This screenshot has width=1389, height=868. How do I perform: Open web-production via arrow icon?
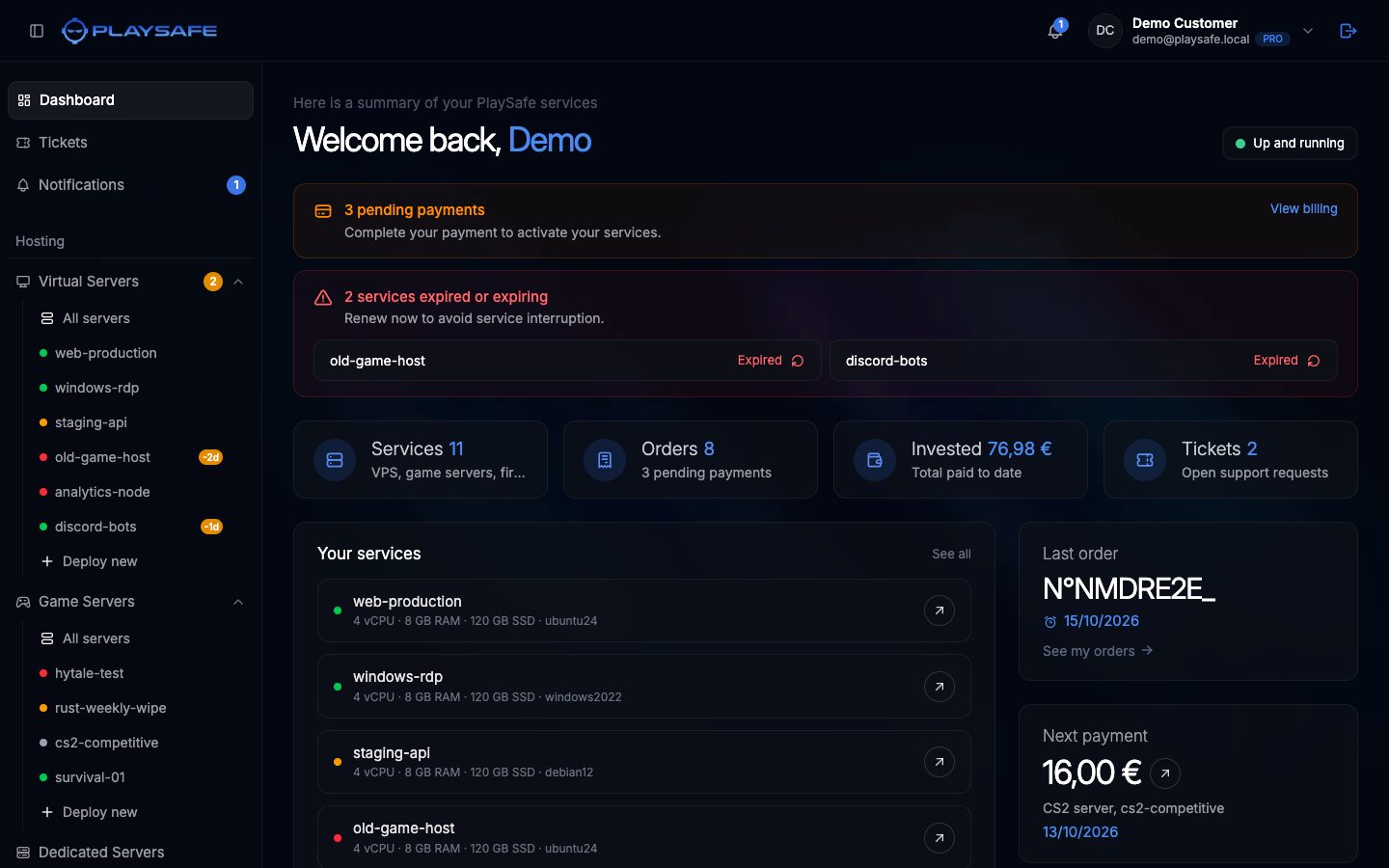click(940, 610)
